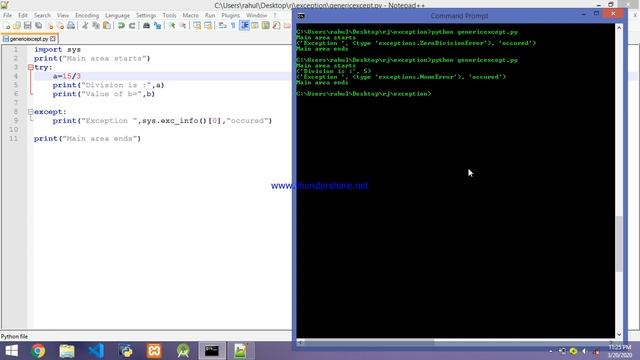Open the Windows Start button
This screenshot has height=360, width=640.
(x=11, y=351)
